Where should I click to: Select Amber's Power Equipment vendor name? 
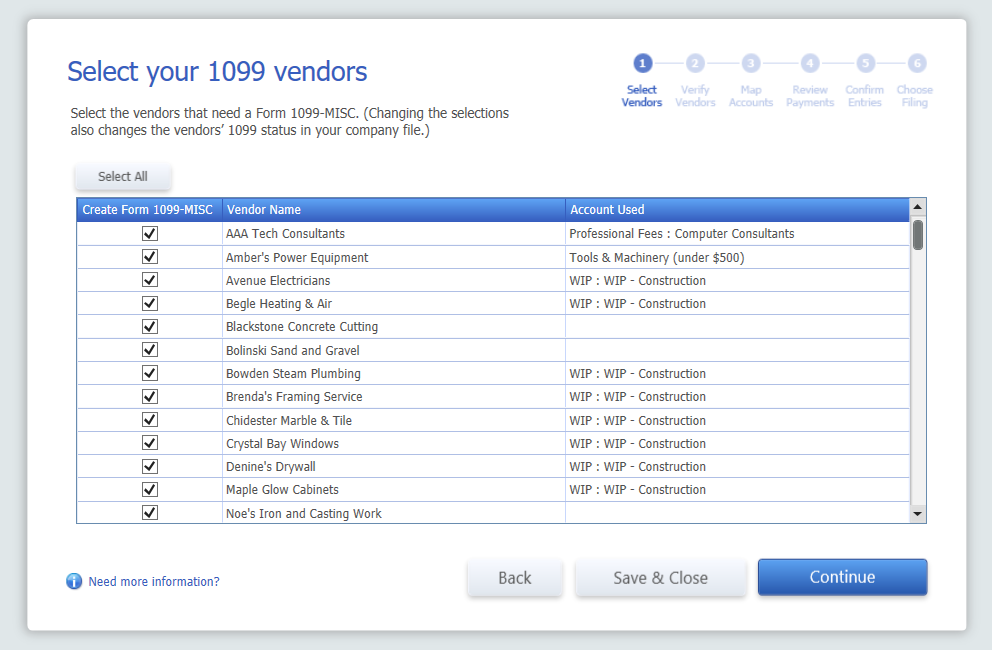point(297,258)
